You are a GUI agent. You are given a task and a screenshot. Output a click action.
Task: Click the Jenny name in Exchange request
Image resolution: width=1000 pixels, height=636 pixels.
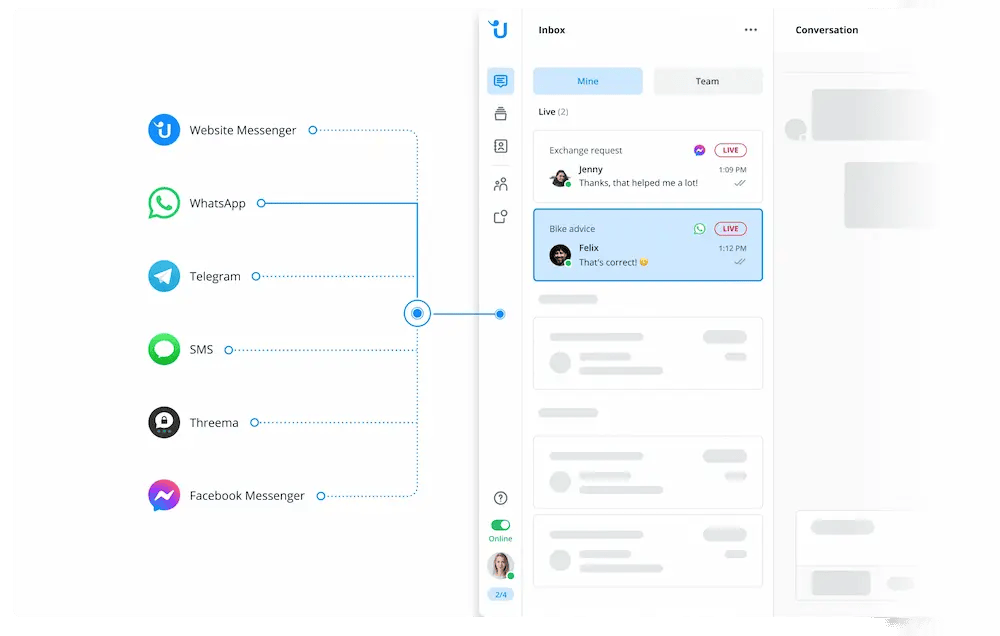click(x=591, y=169)
